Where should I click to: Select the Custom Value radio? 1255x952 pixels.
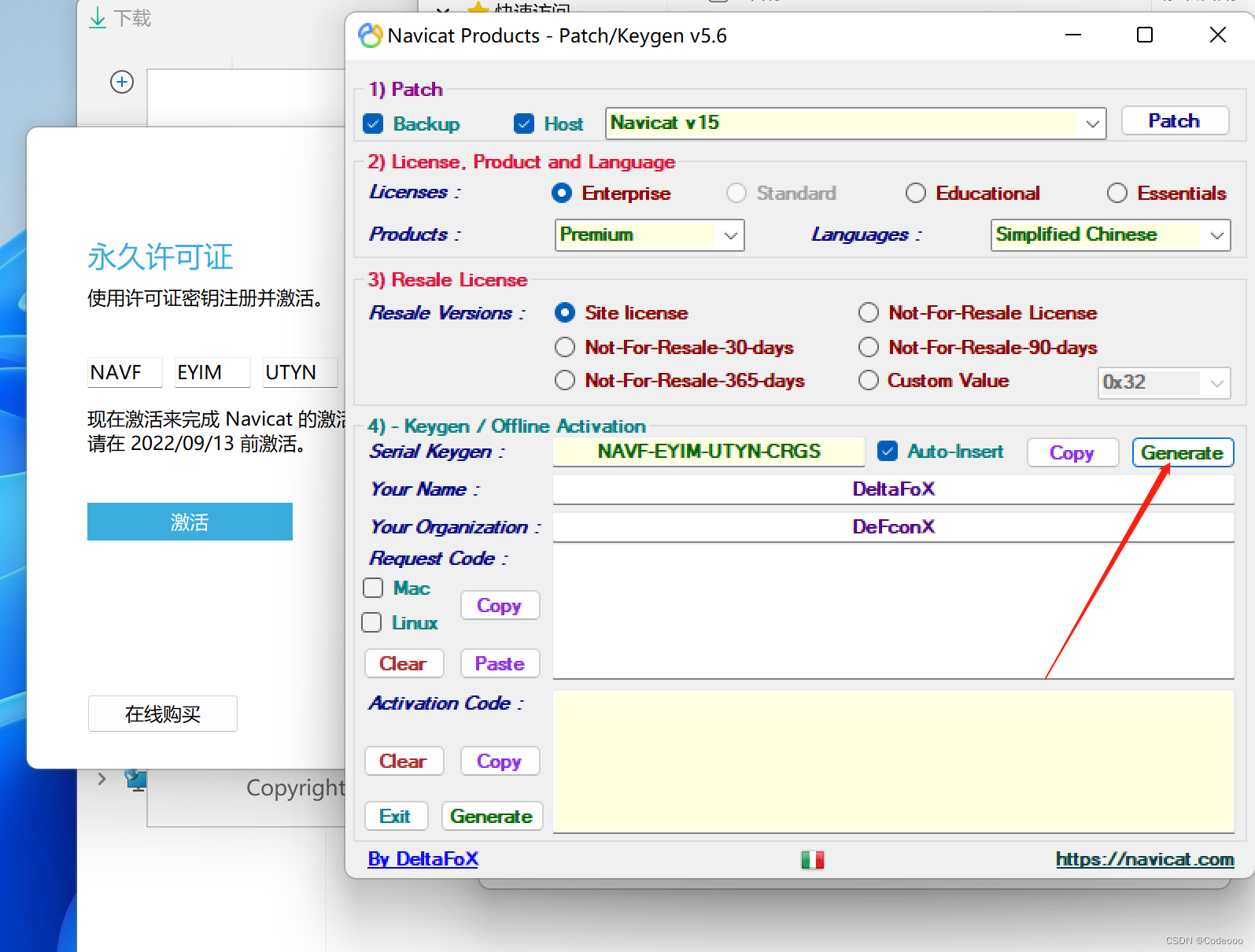click(869, 380)
